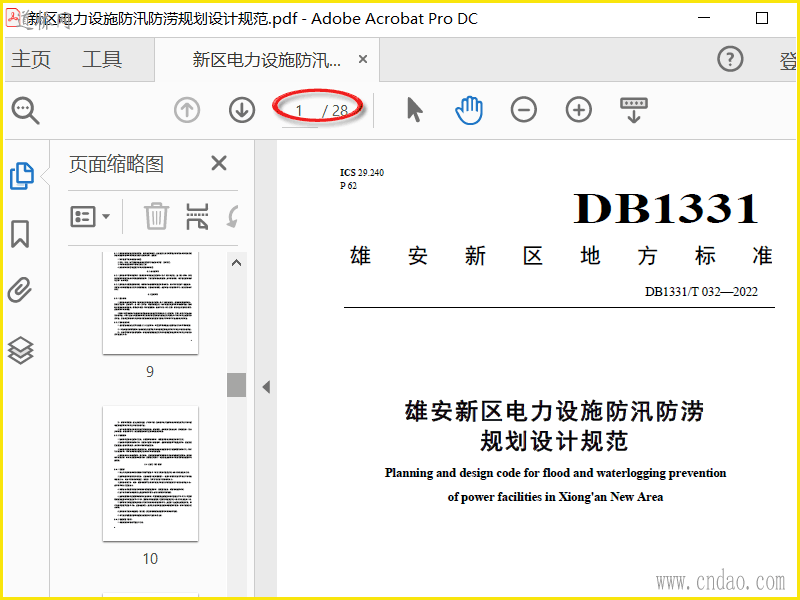Click the Acrobat PDF icon in title bar
800x600 pixels.
(13, 17)
